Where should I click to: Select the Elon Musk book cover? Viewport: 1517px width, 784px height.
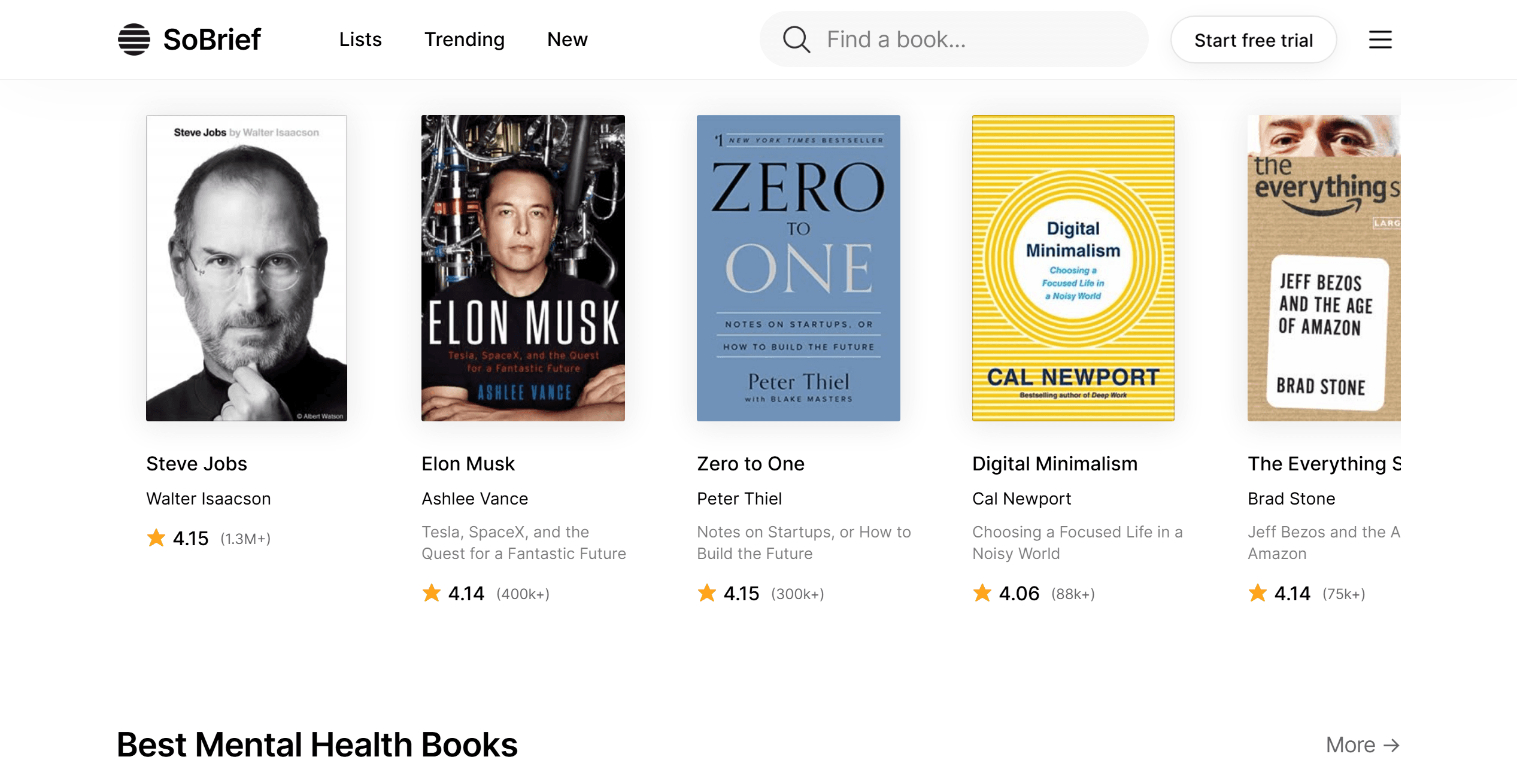click(523, 268)
